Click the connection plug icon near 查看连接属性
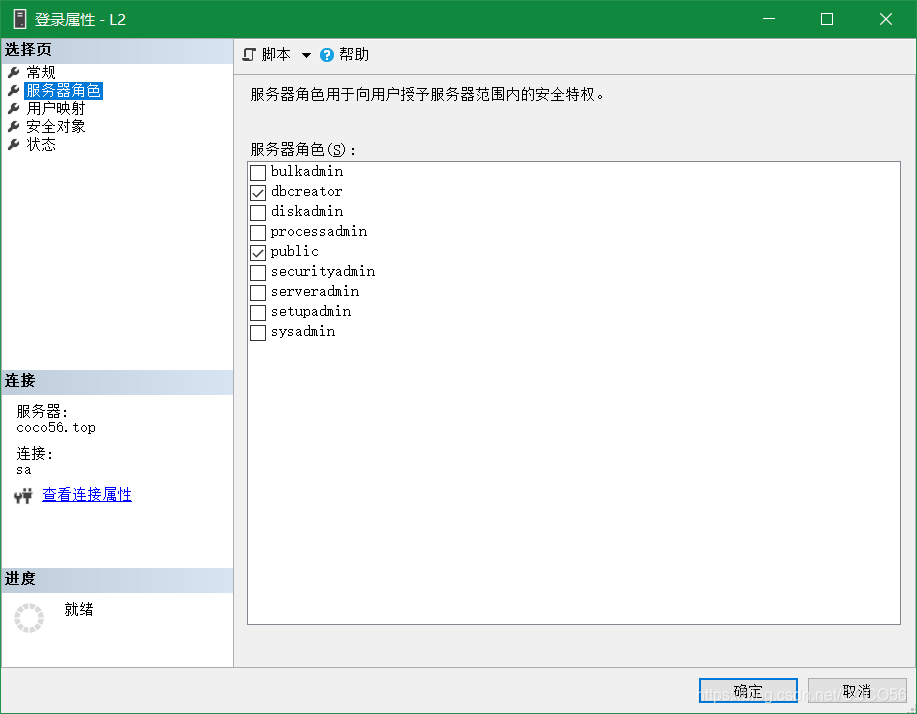 click(x=23, y=496)
